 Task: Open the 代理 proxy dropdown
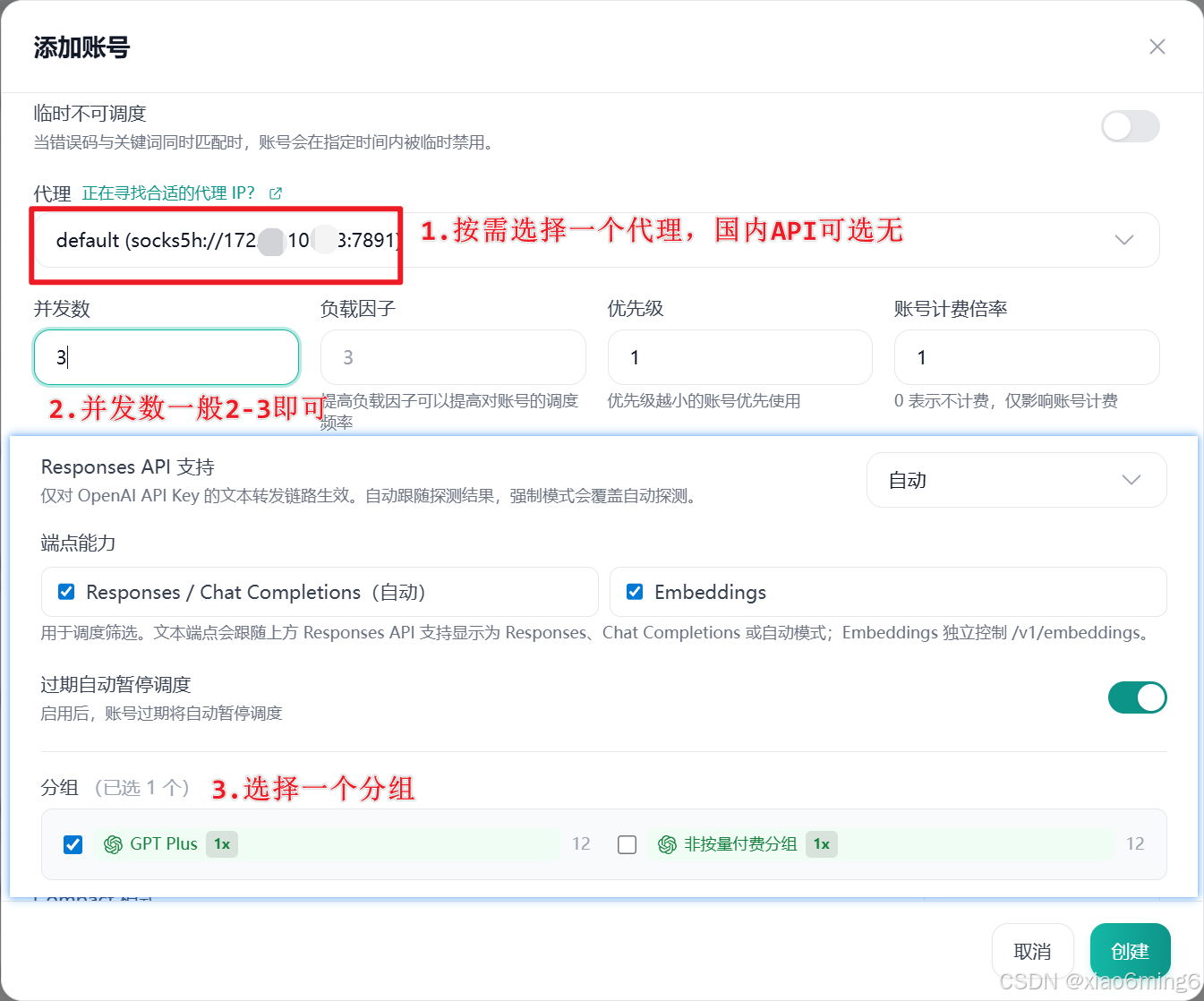pyautogui.click(x=596, y=240)
